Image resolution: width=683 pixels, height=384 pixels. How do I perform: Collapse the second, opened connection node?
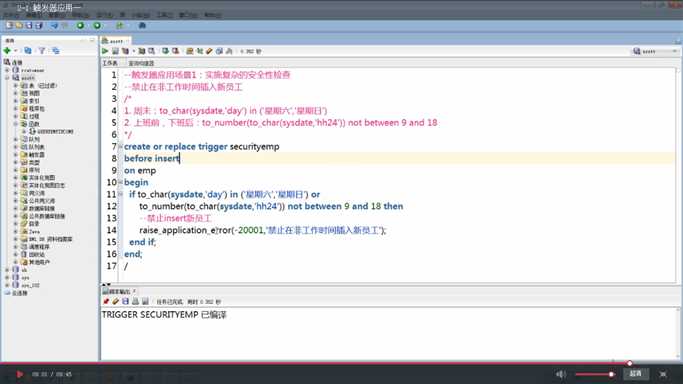(x=7, y=78)
